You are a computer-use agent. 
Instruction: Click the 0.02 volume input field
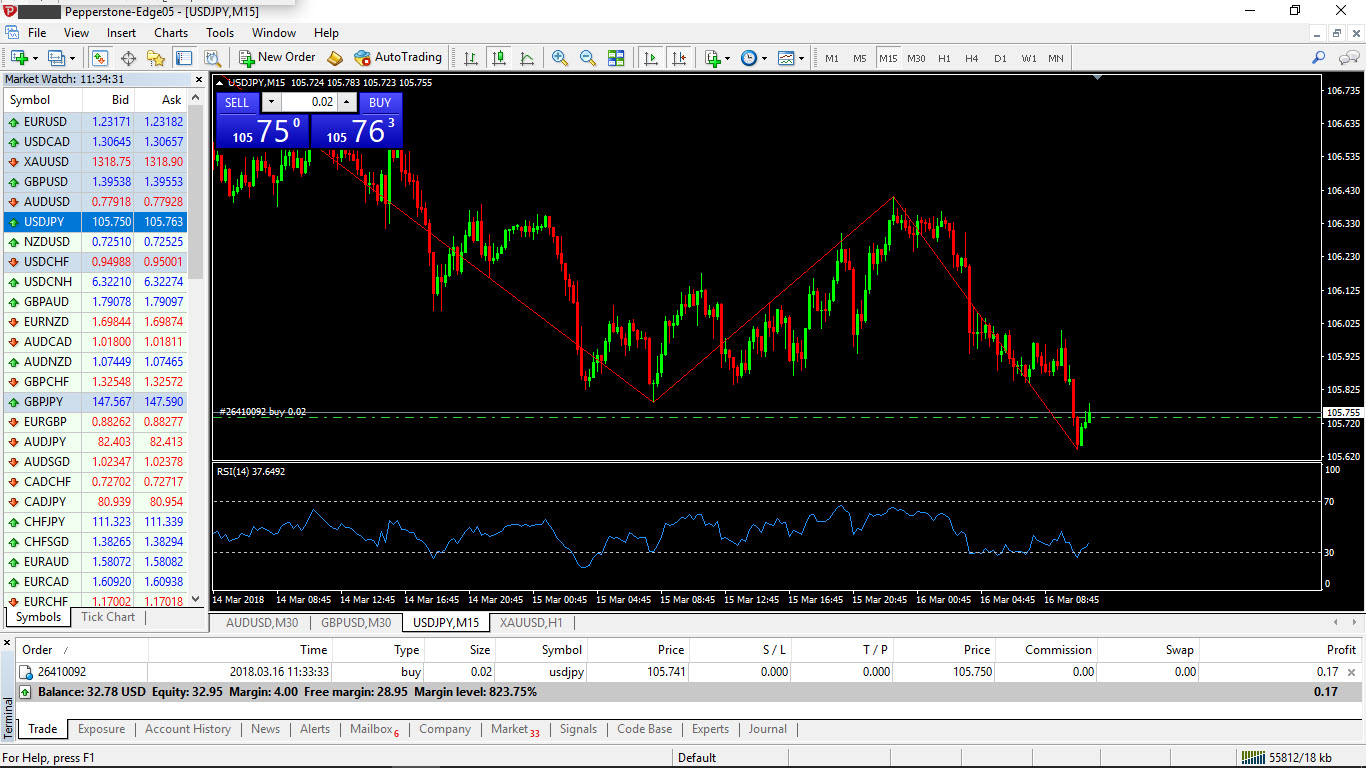(x=309, y=102)
